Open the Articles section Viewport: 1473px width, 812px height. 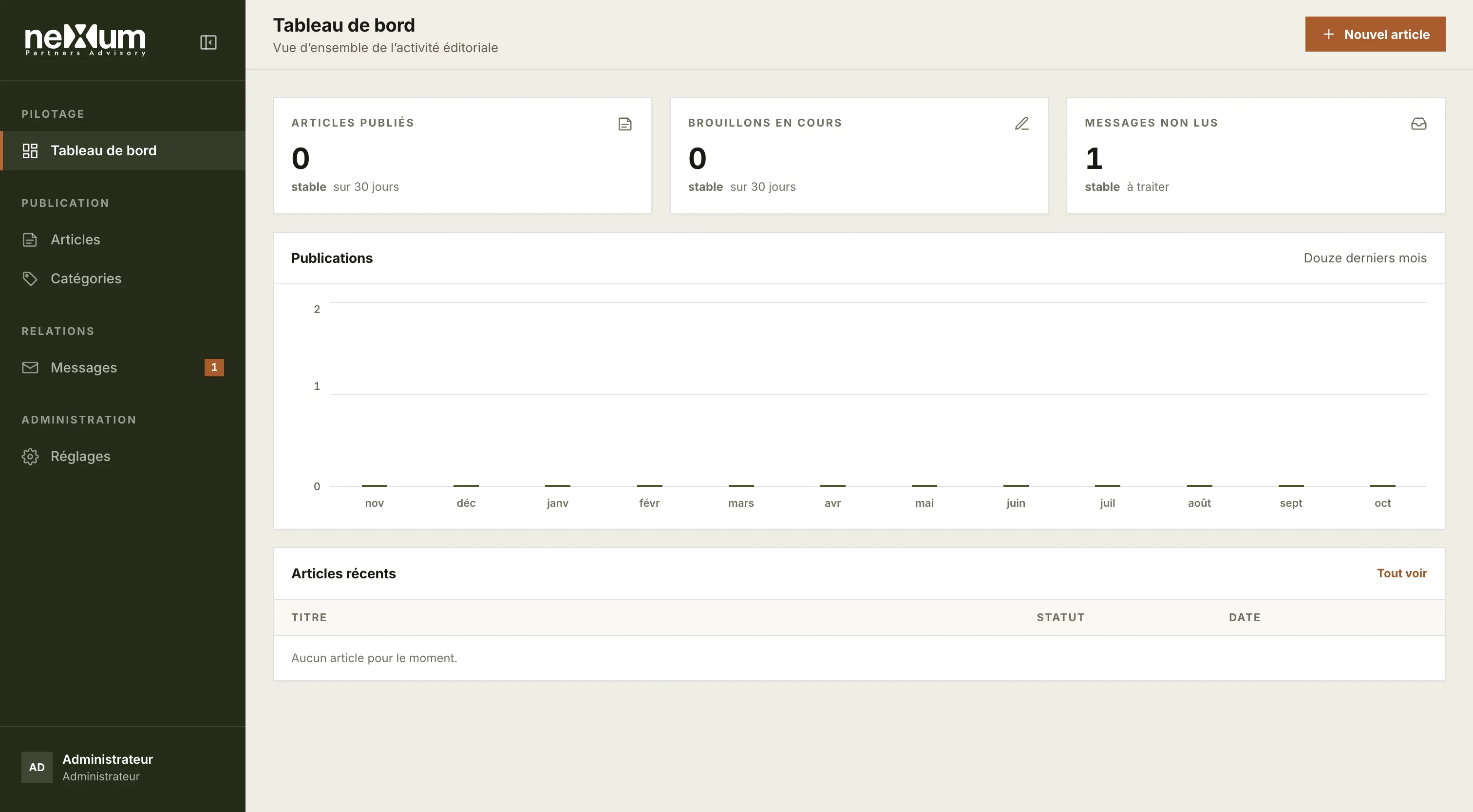click(123, 240)
